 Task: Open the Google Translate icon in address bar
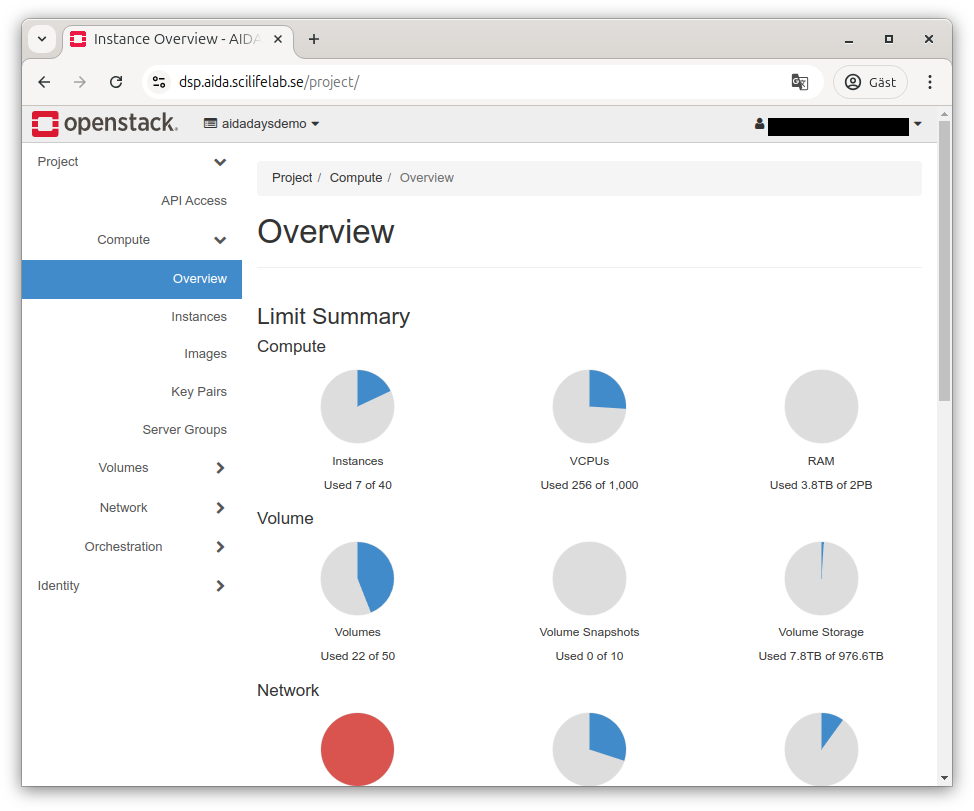799,82
